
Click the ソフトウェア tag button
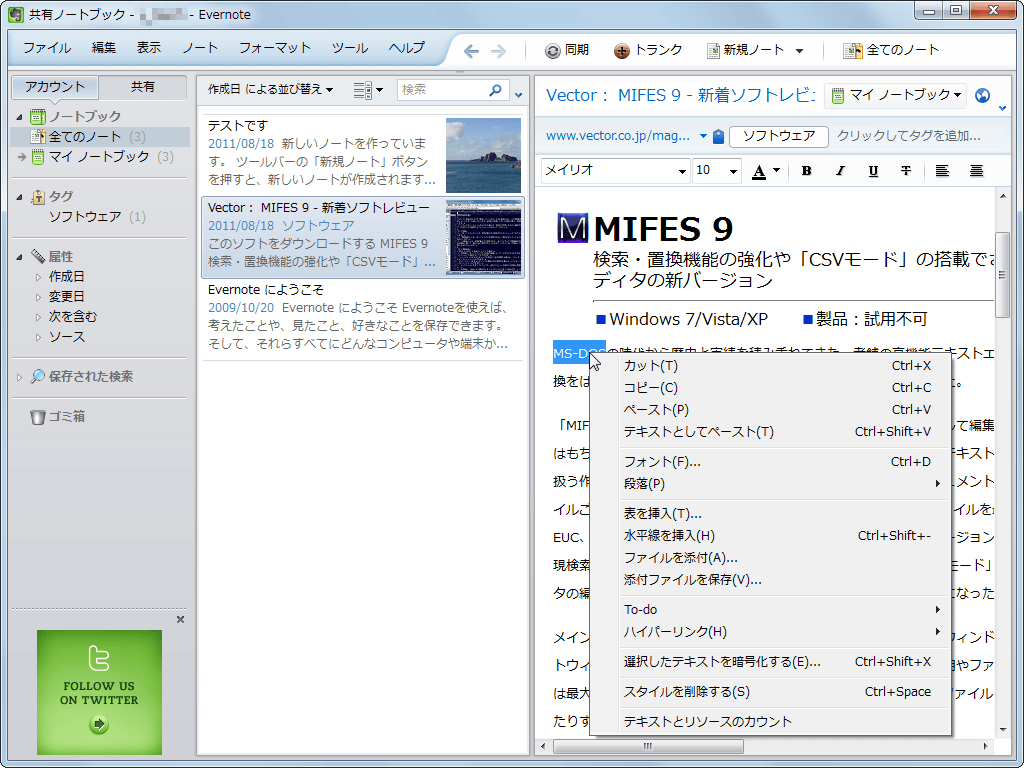pyautogui.click(x=778, y=136)
